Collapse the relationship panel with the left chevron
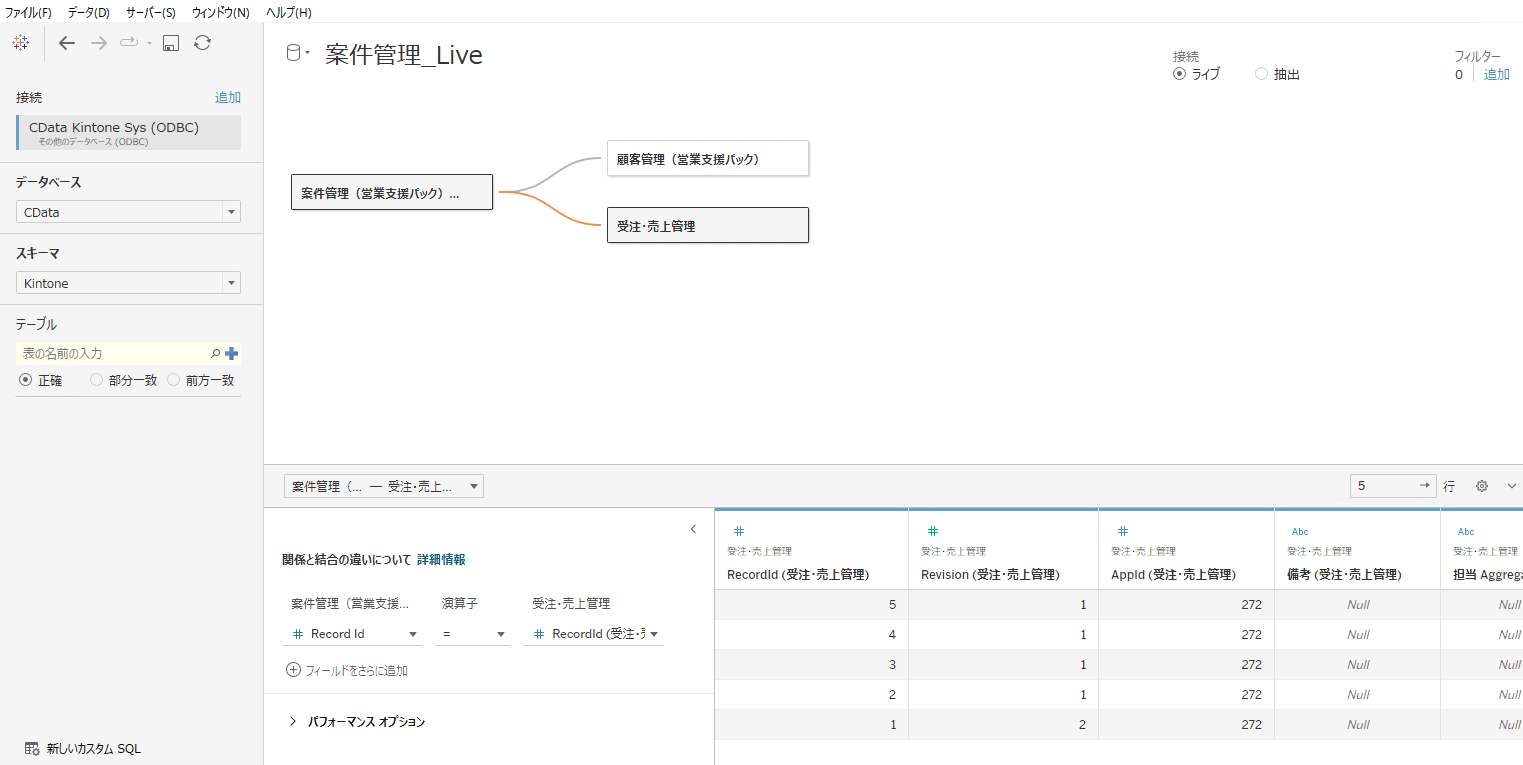Screen dimensions: 1523x765 693,529
